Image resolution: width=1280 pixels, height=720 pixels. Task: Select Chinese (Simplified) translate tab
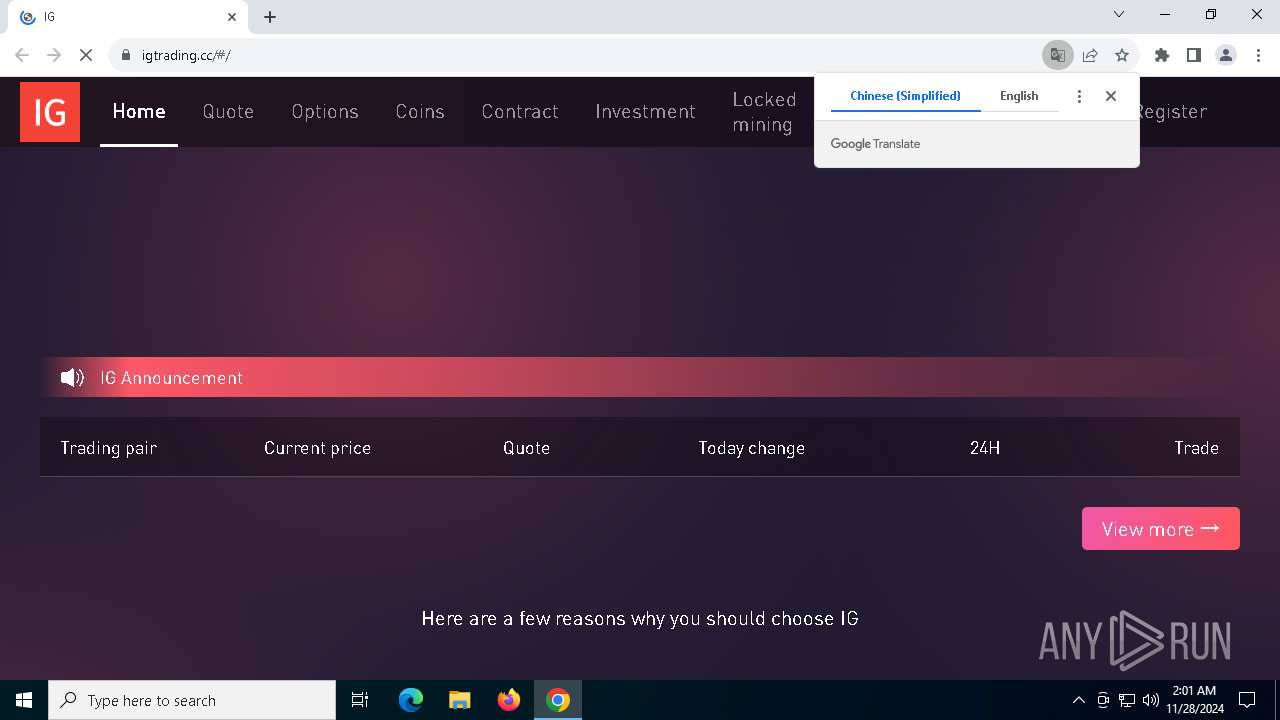pyautogui.click(x=905, y=96)
